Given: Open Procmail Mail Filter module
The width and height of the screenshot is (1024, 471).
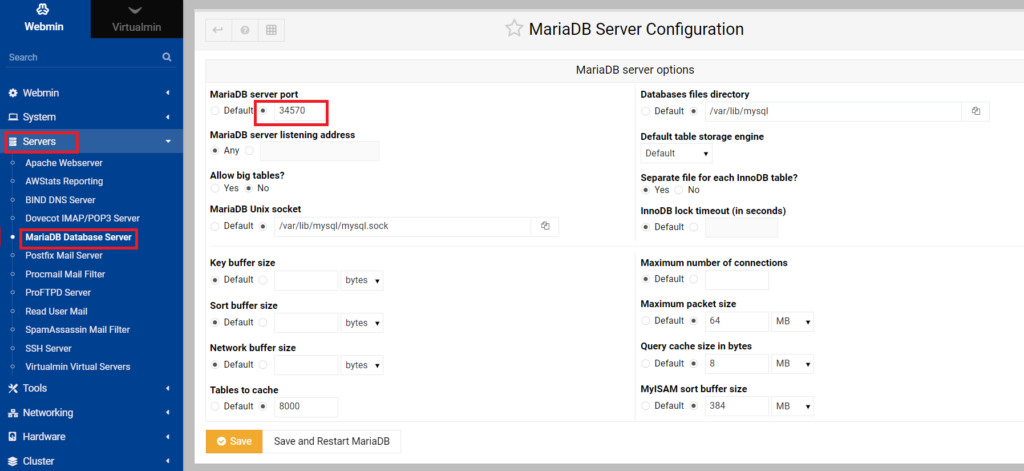Looking at the screenshot, I should 65,274.
